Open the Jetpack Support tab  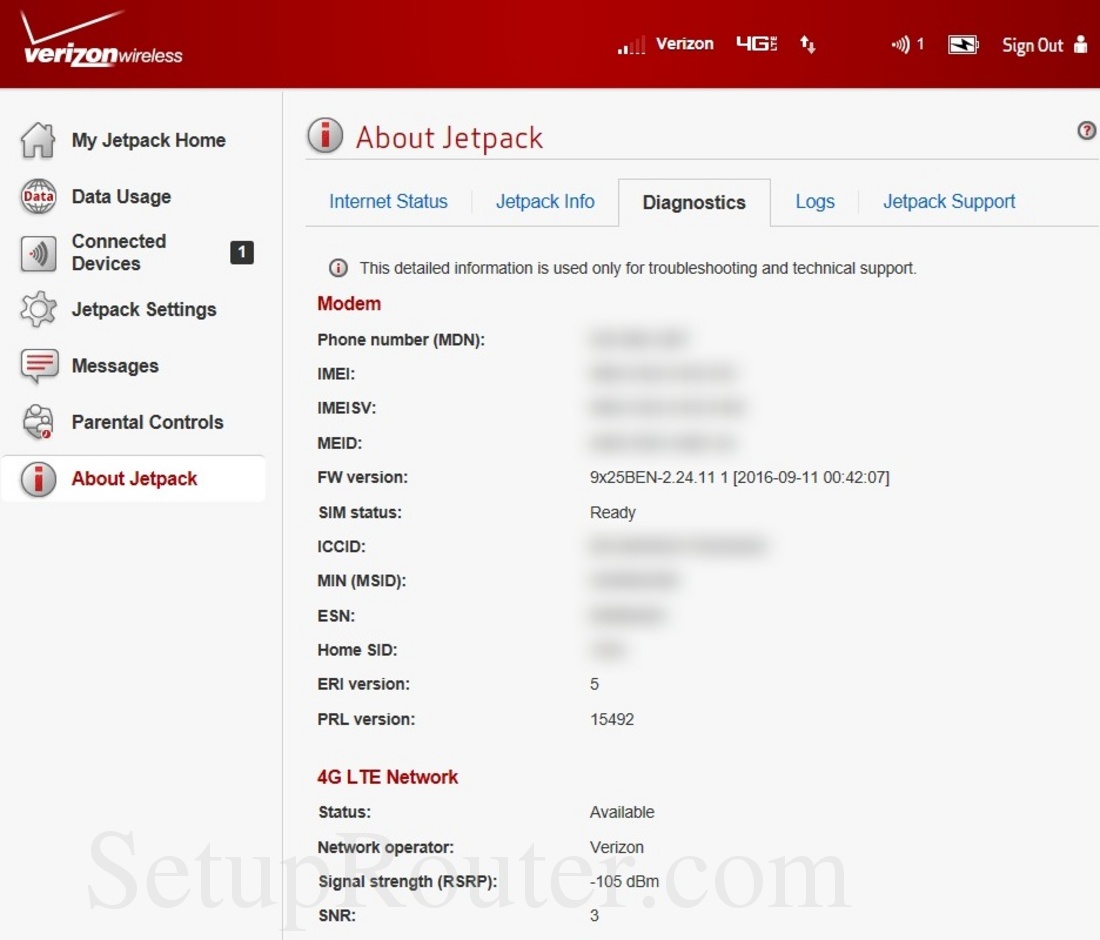tap(948, 201)
